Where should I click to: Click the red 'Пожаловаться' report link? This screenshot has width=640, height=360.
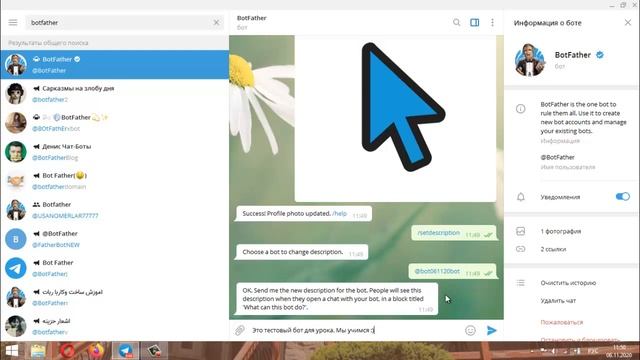pos(562,322)
